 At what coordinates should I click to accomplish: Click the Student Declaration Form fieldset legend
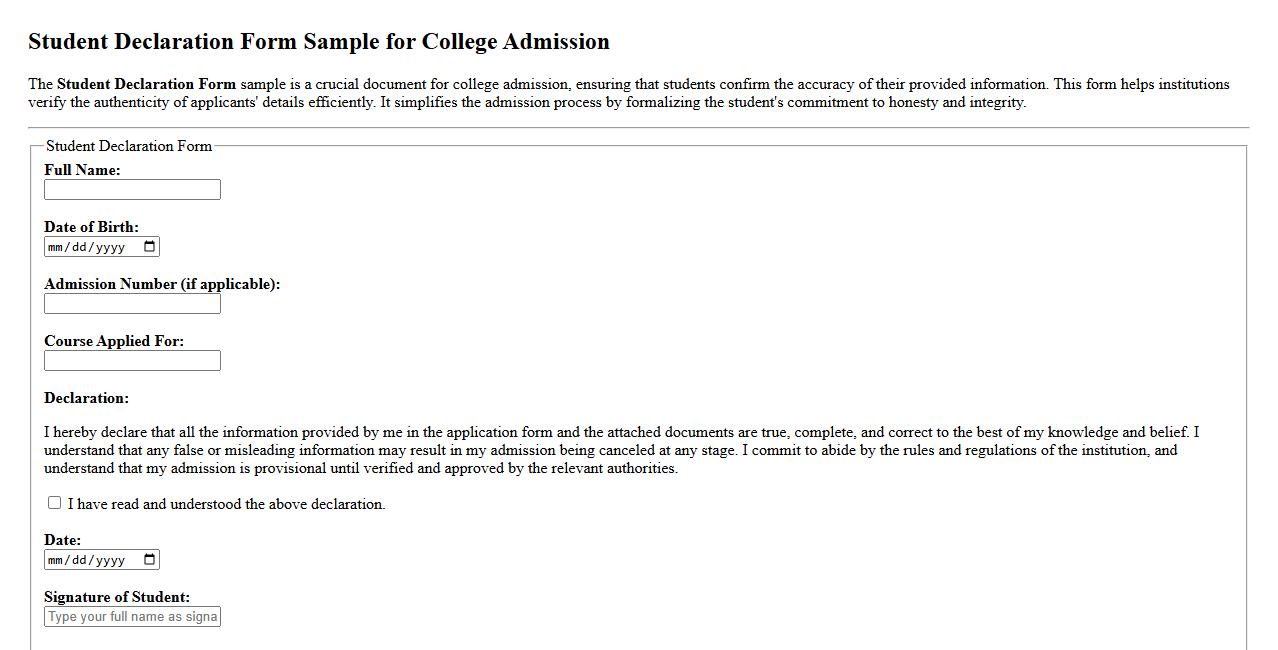tap(128, 146)
